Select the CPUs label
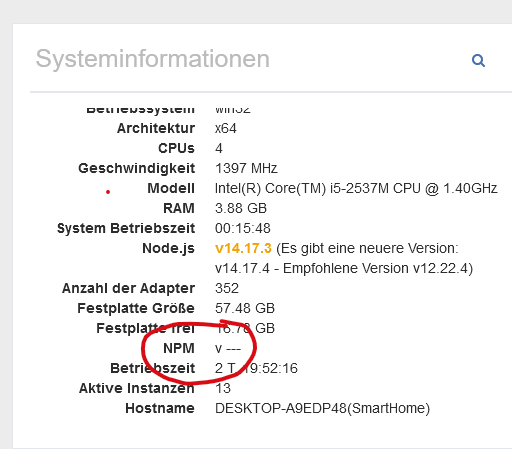This screenshot has height=449, width=512. pyautogui.click(x=176, y=148)
